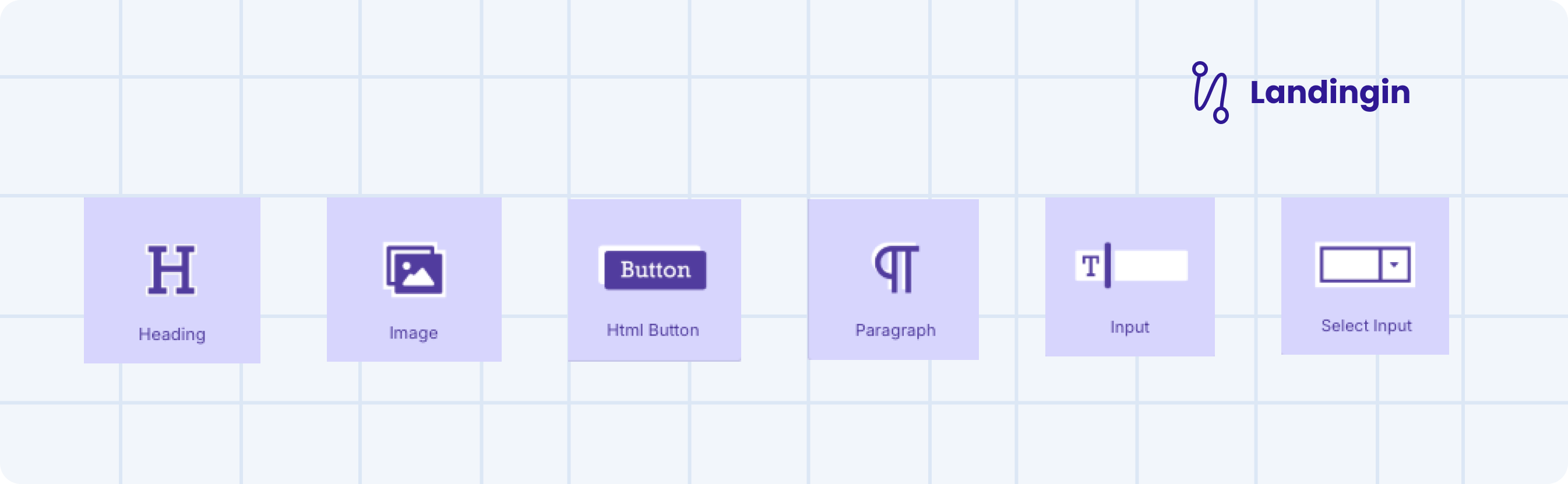Click the small T in Input icon
The image size is (1568, 484).
(1090, 266)
